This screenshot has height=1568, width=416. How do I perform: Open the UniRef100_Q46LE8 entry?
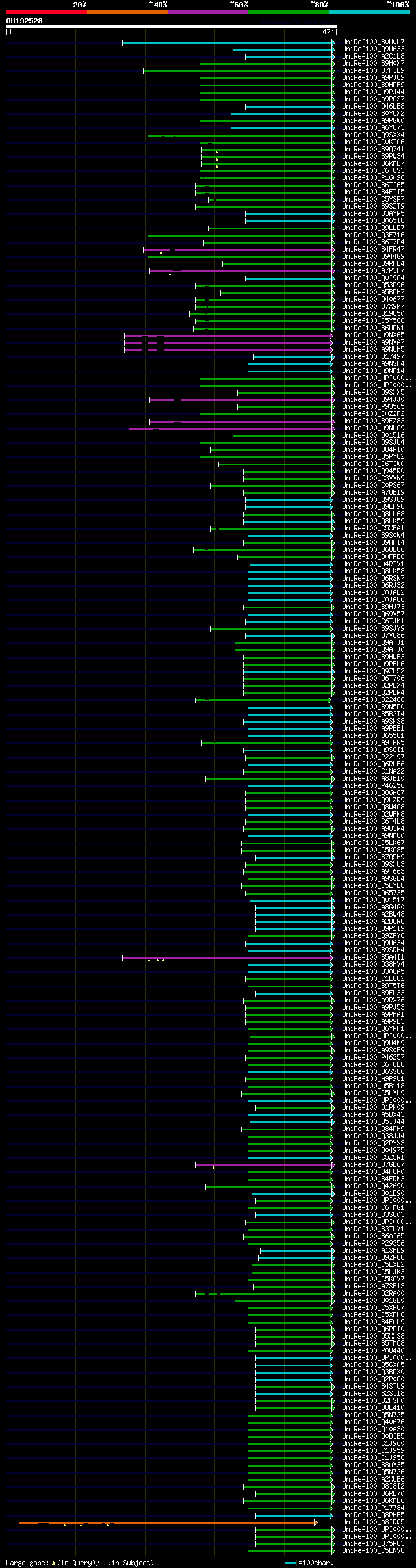[x=373, y=107]
